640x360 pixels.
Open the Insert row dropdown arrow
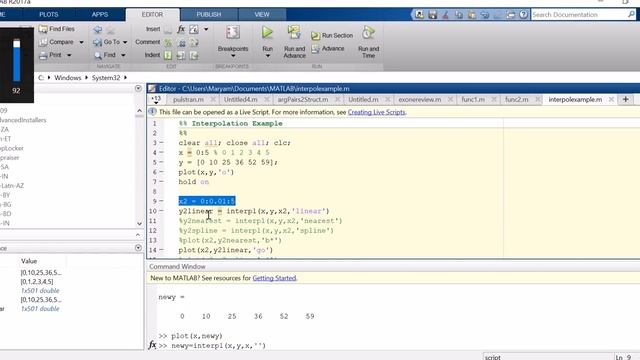point(206,29)
